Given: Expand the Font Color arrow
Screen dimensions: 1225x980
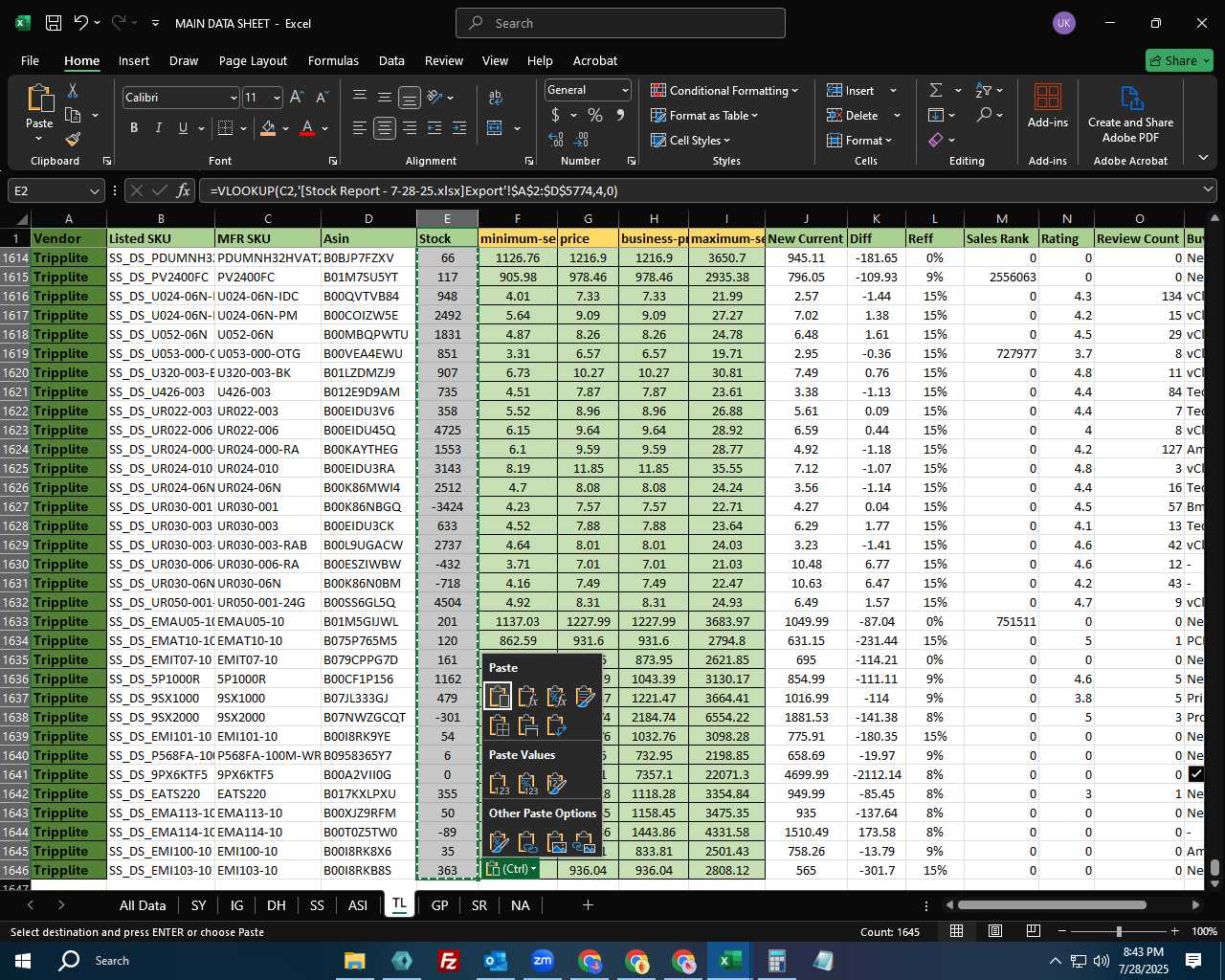Looking at the screenshot, I should click(325, 128).
